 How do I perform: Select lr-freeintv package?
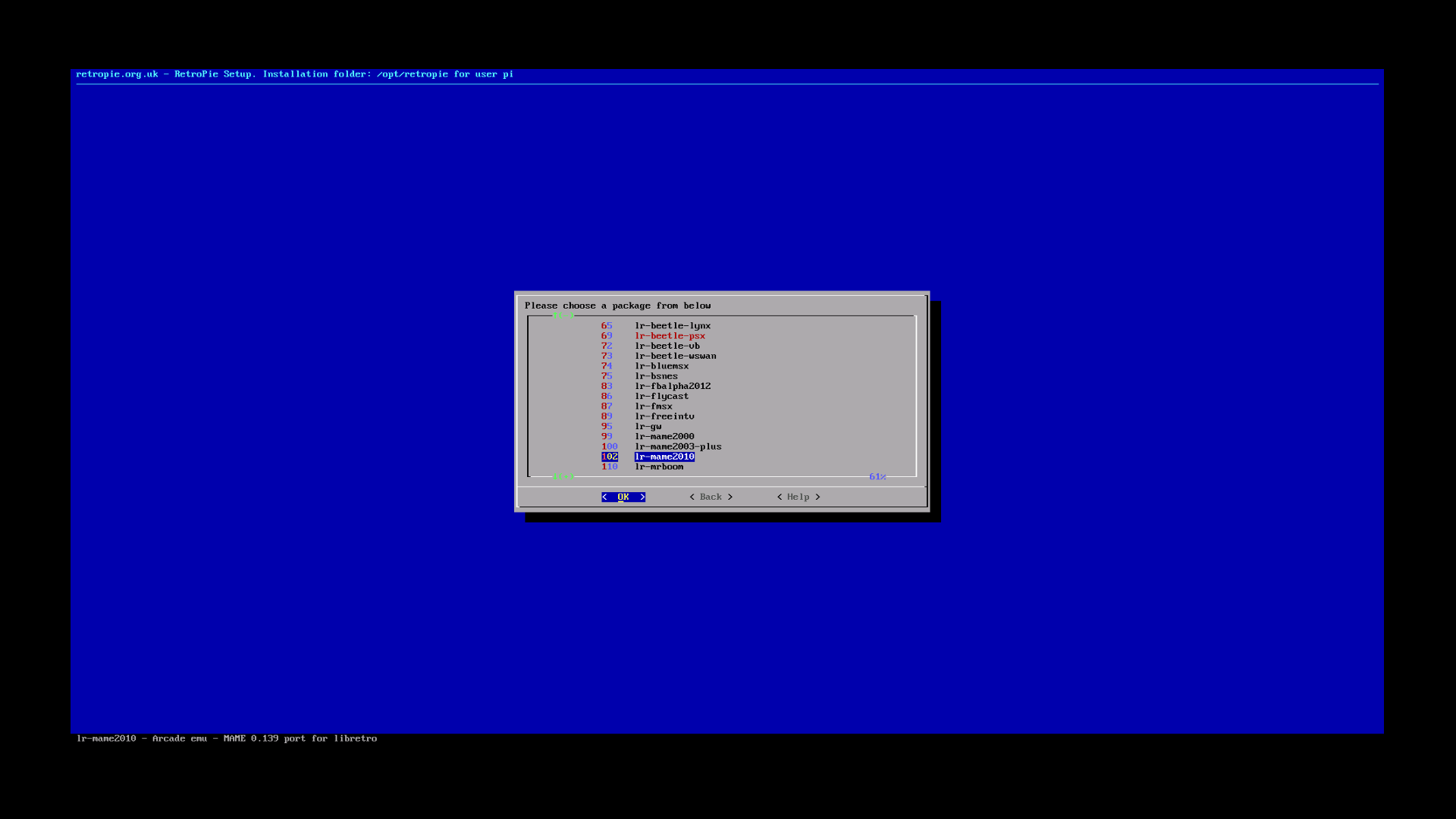(x=664, y=416)
